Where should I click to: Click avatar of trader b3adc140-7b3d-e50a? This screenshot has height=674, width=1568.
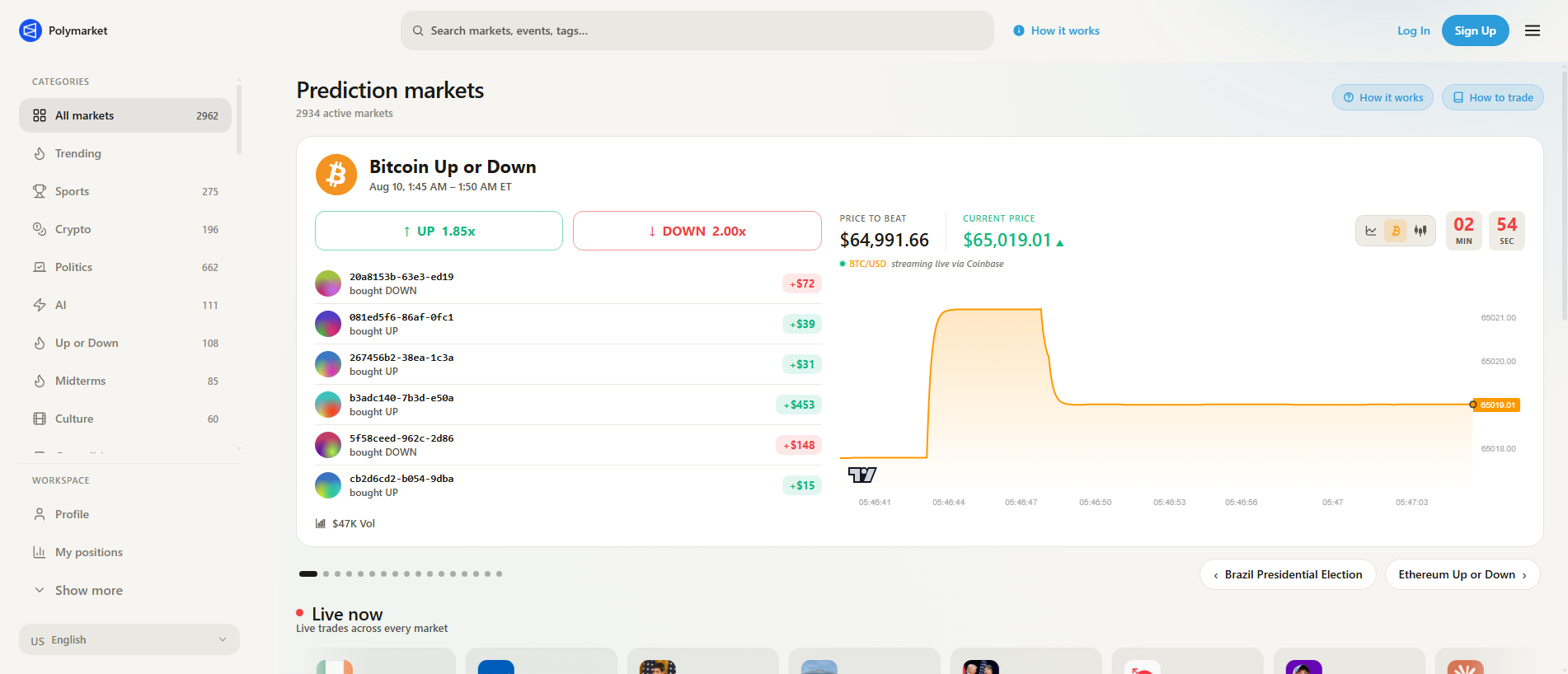pyautogui.click(x=328, y=405)
